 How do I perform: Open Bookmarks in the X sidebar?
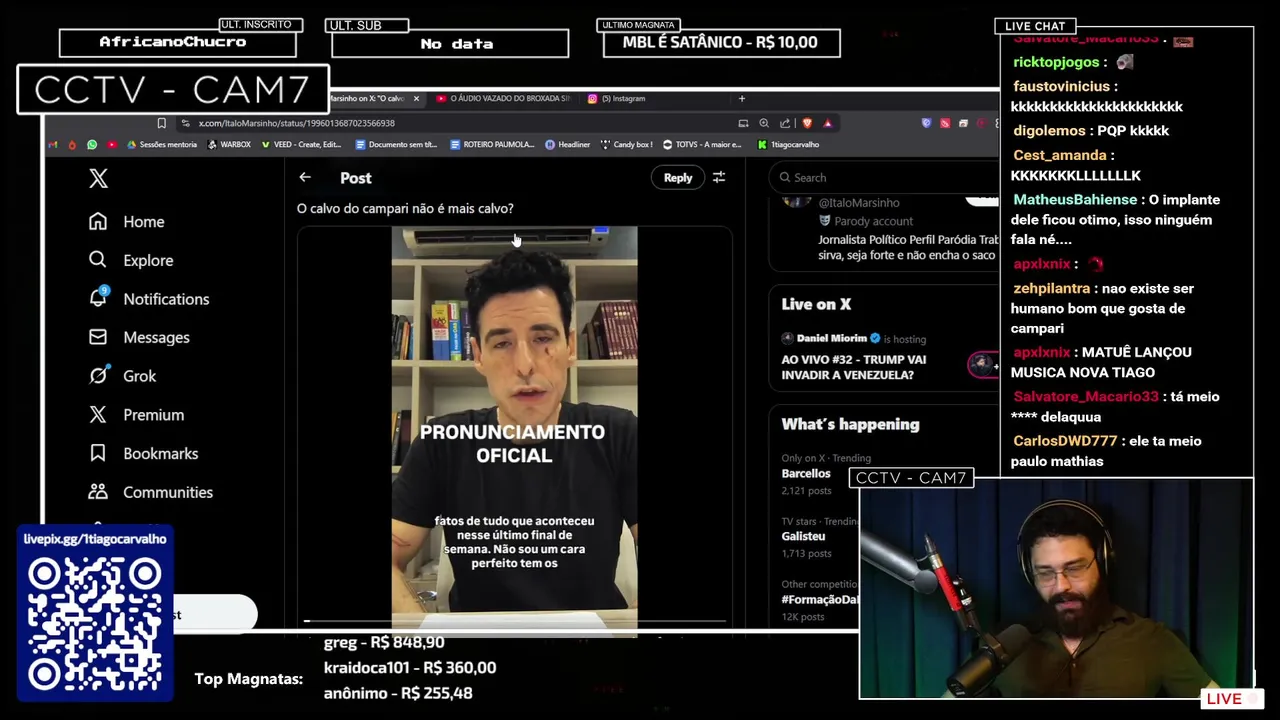point(142,453)
